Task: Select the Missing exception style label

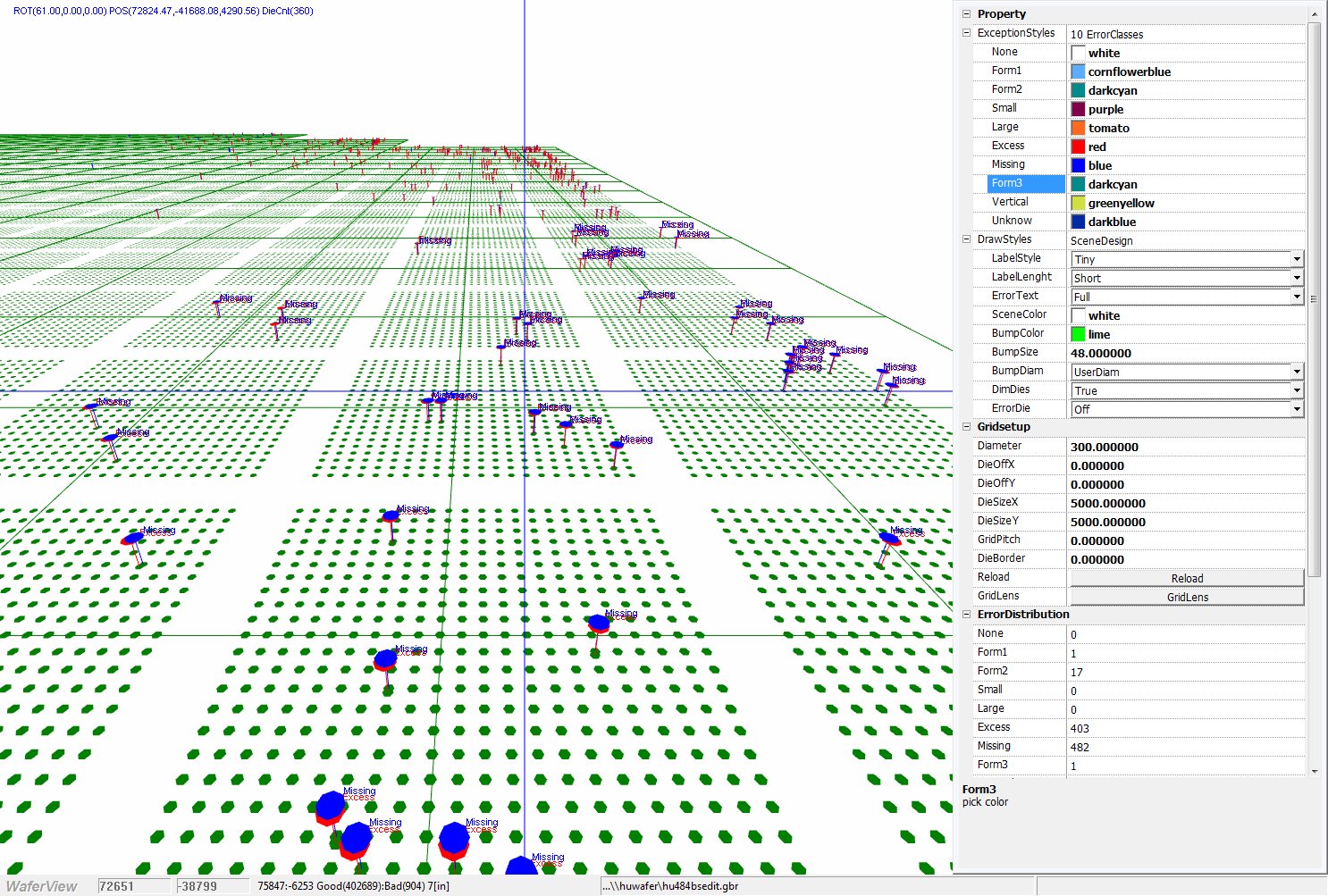Action: pyautogui.click(x=1008, y=164)
